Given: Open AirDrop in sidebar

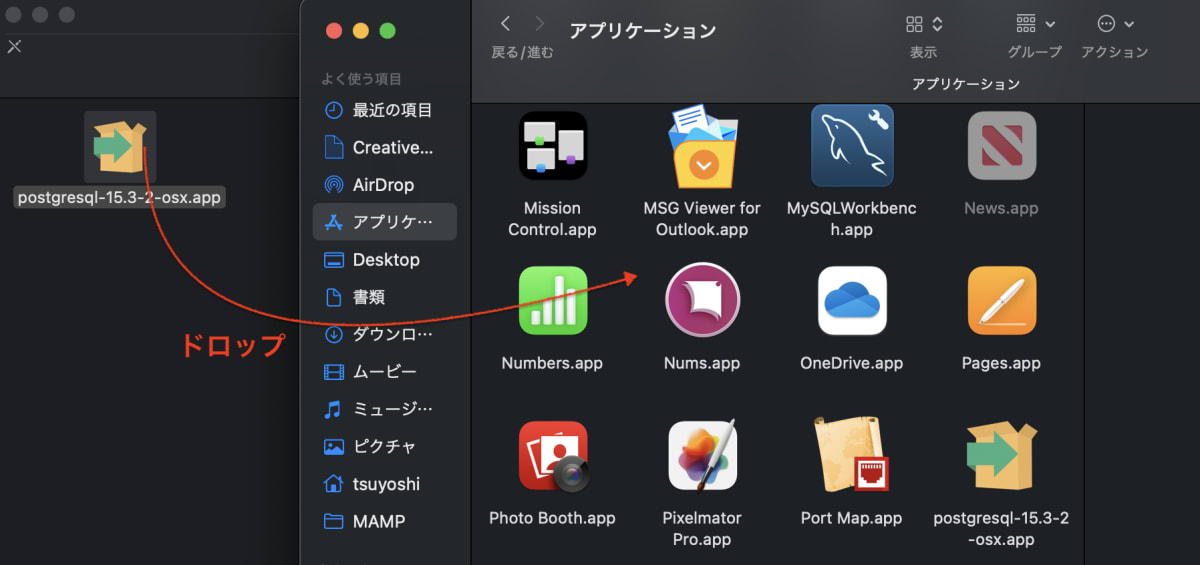Looking at the screenshot, I should pyautogui.click(x=385, y=185).
